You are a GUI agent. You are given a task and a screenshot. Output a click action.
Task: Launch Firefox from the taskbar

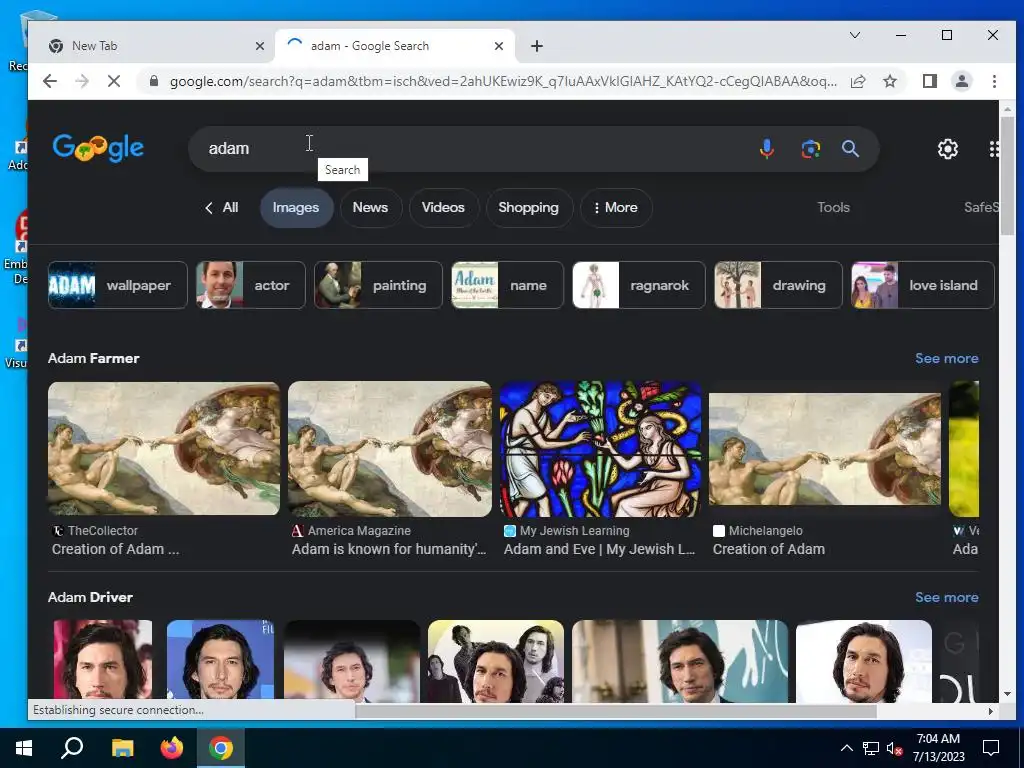pos(172,748)
